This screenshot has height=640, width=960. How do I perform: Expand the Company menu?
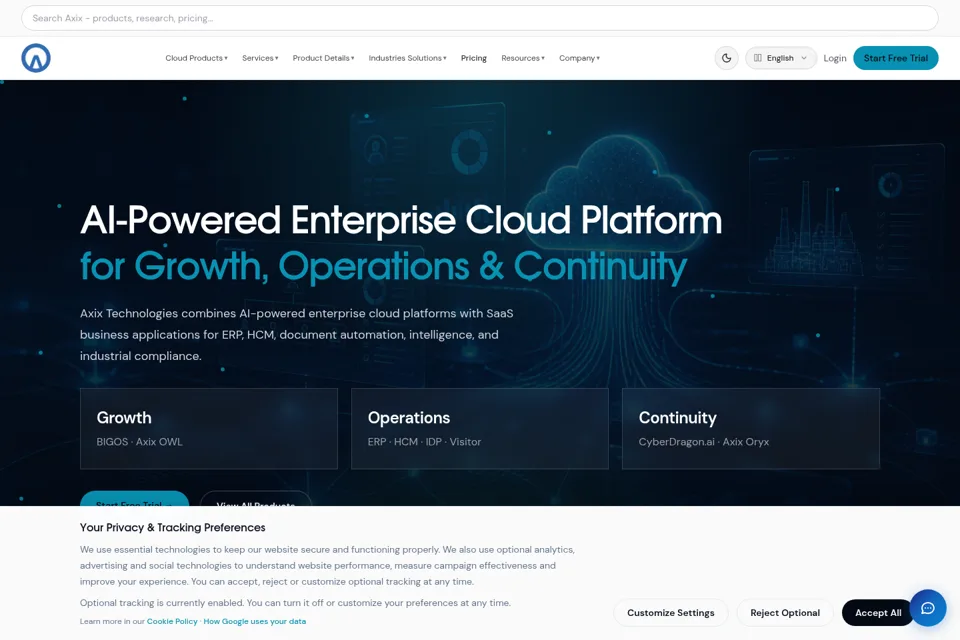click(x=579, y=58)
